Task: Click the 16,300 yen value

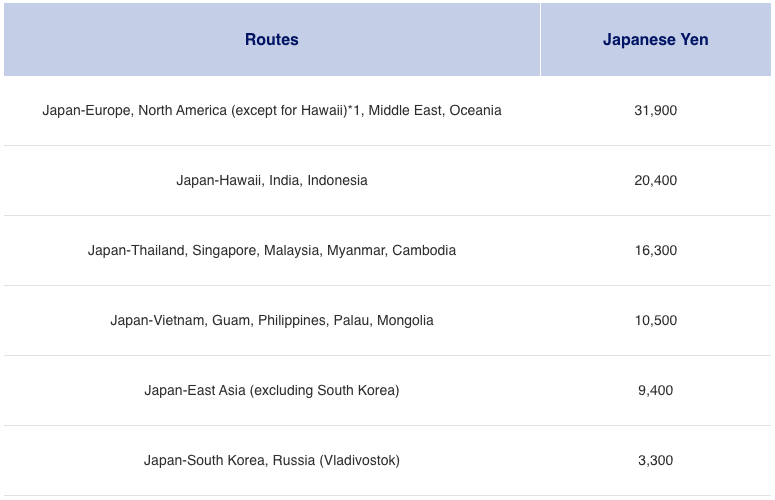Action: pos(655,250)
